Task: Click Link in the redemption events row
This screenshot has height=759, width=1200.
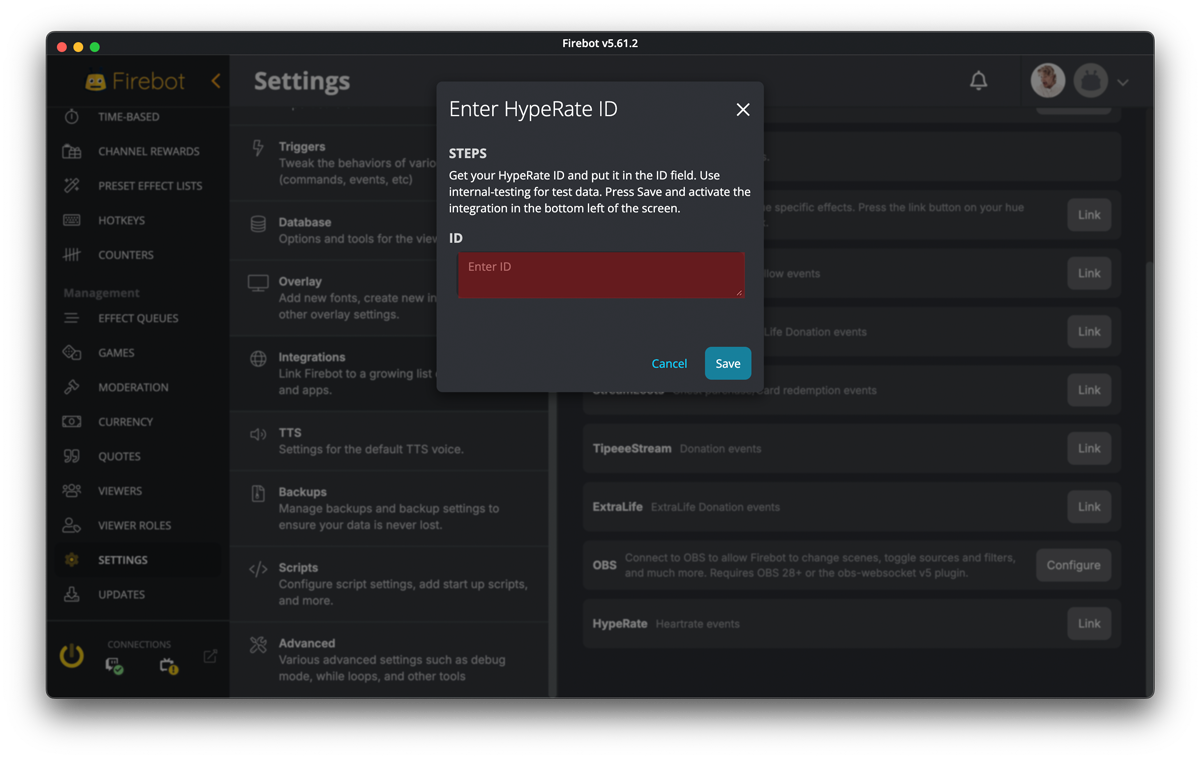Action: (1089, 390)
